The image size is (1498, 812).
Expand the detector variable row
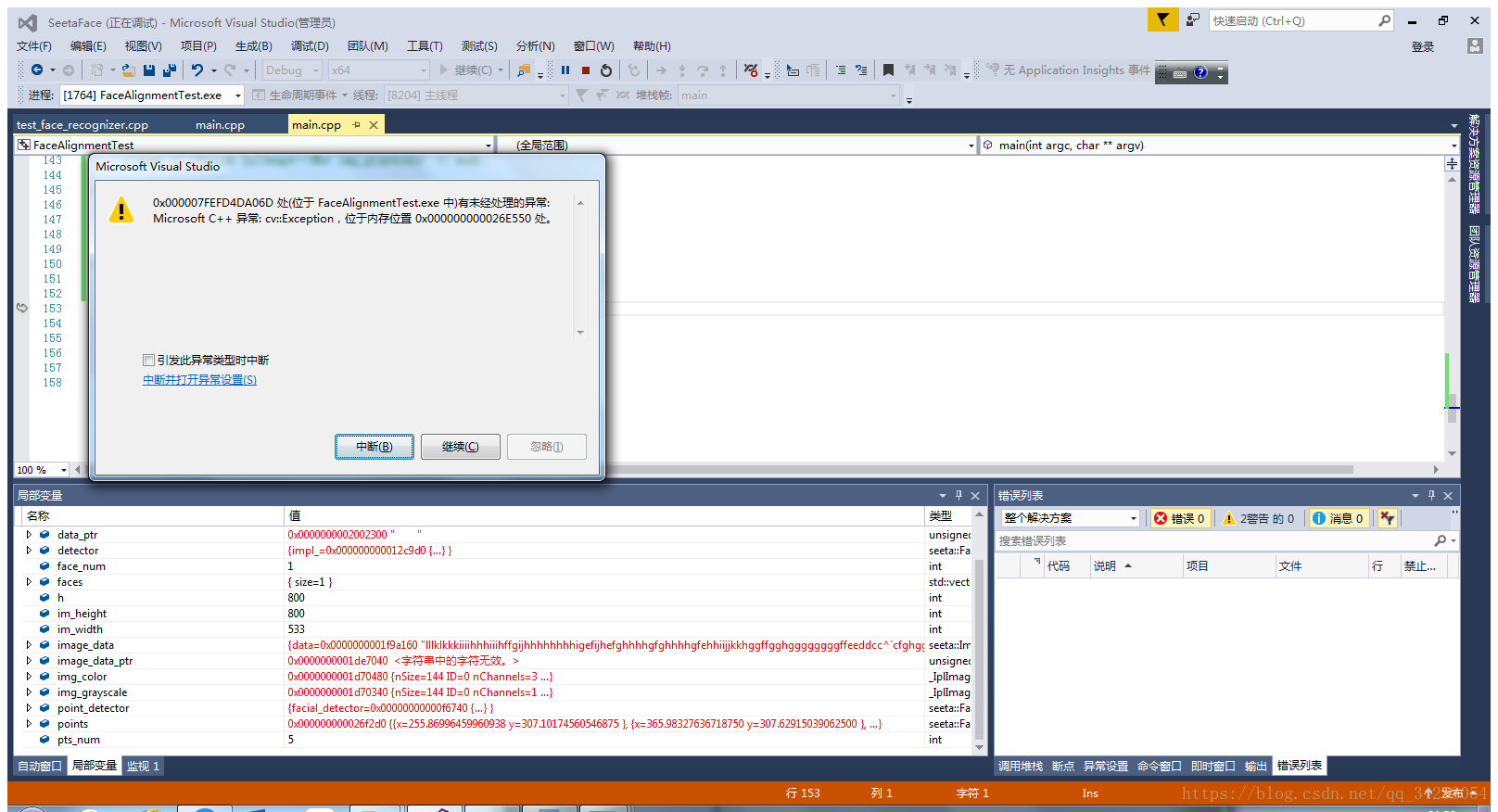[29, 551]
